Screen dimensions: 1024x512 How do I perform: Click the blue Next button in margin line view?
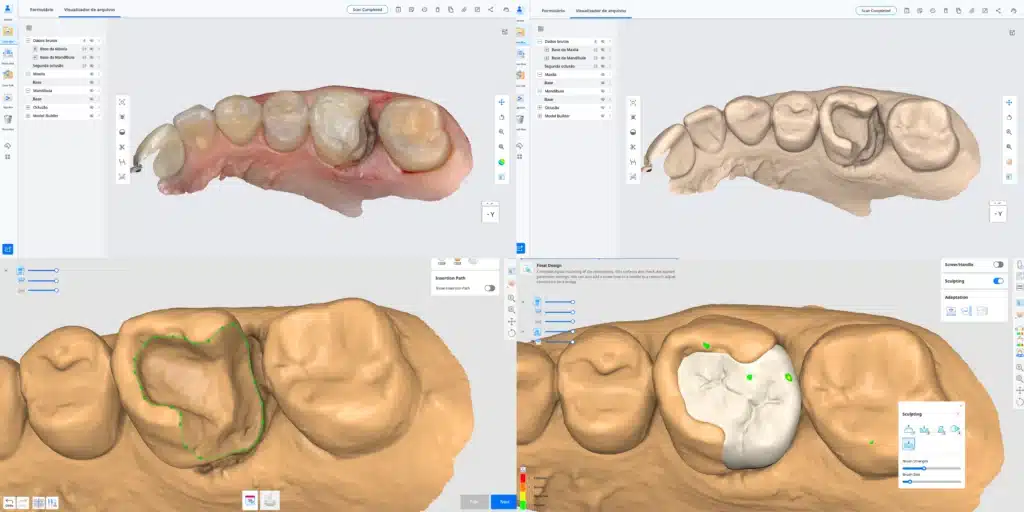point(504,502)
